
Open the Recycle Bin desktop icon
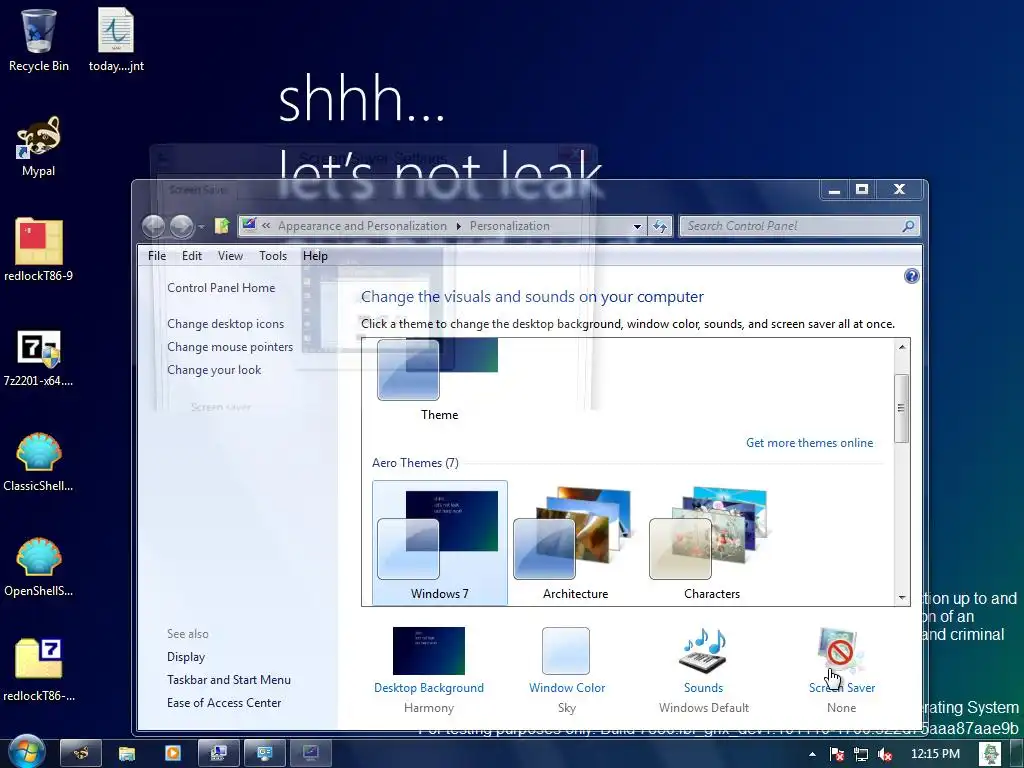39,39
